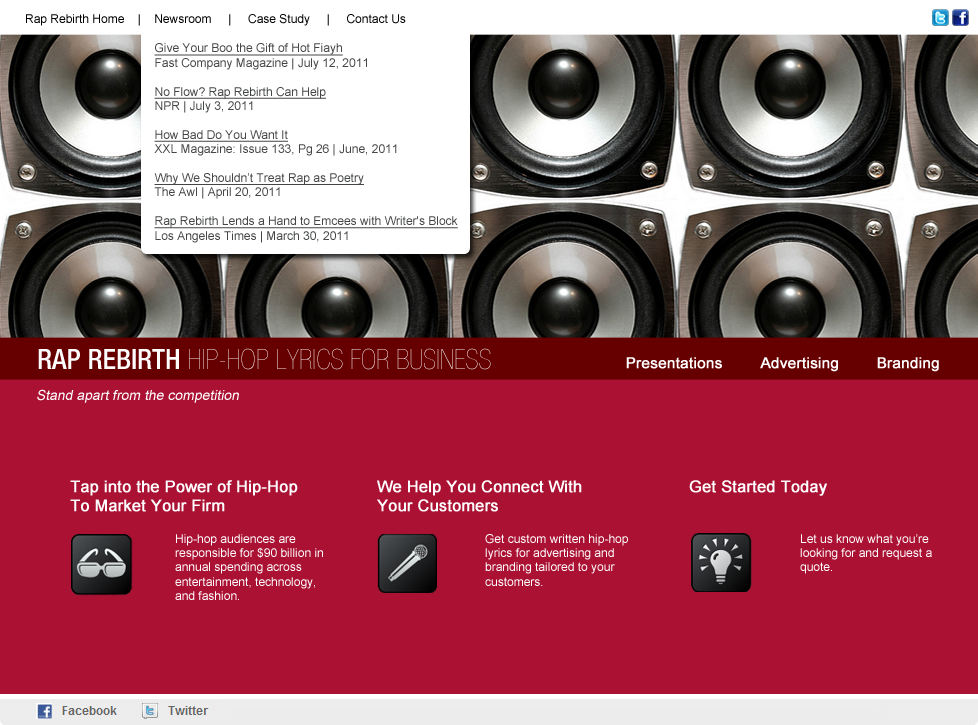Image resolution: width=978 pixels, height=725 pixels.
Task: Open 'Give Your Boo the Gift of Hot Fiayh' article
Action: [248, 48]
